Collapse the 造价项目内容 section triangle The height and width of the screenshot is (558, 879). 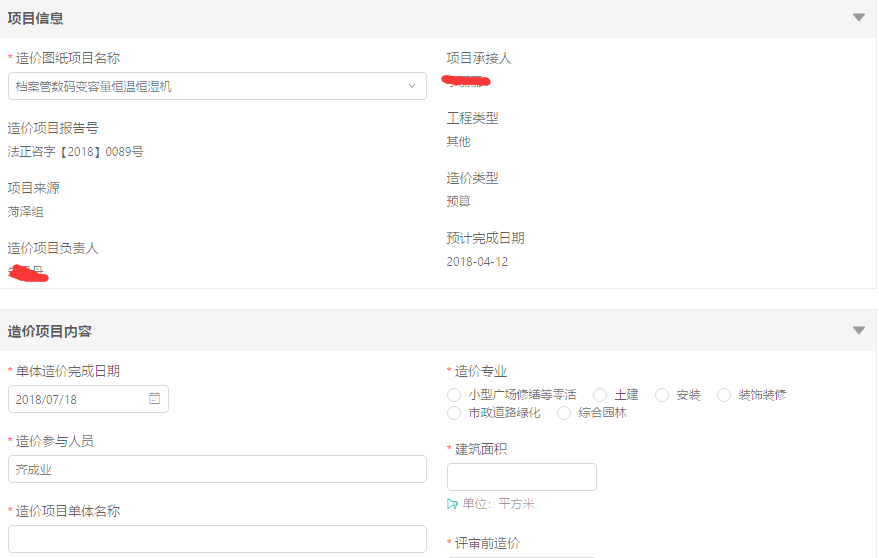point(858,330)
